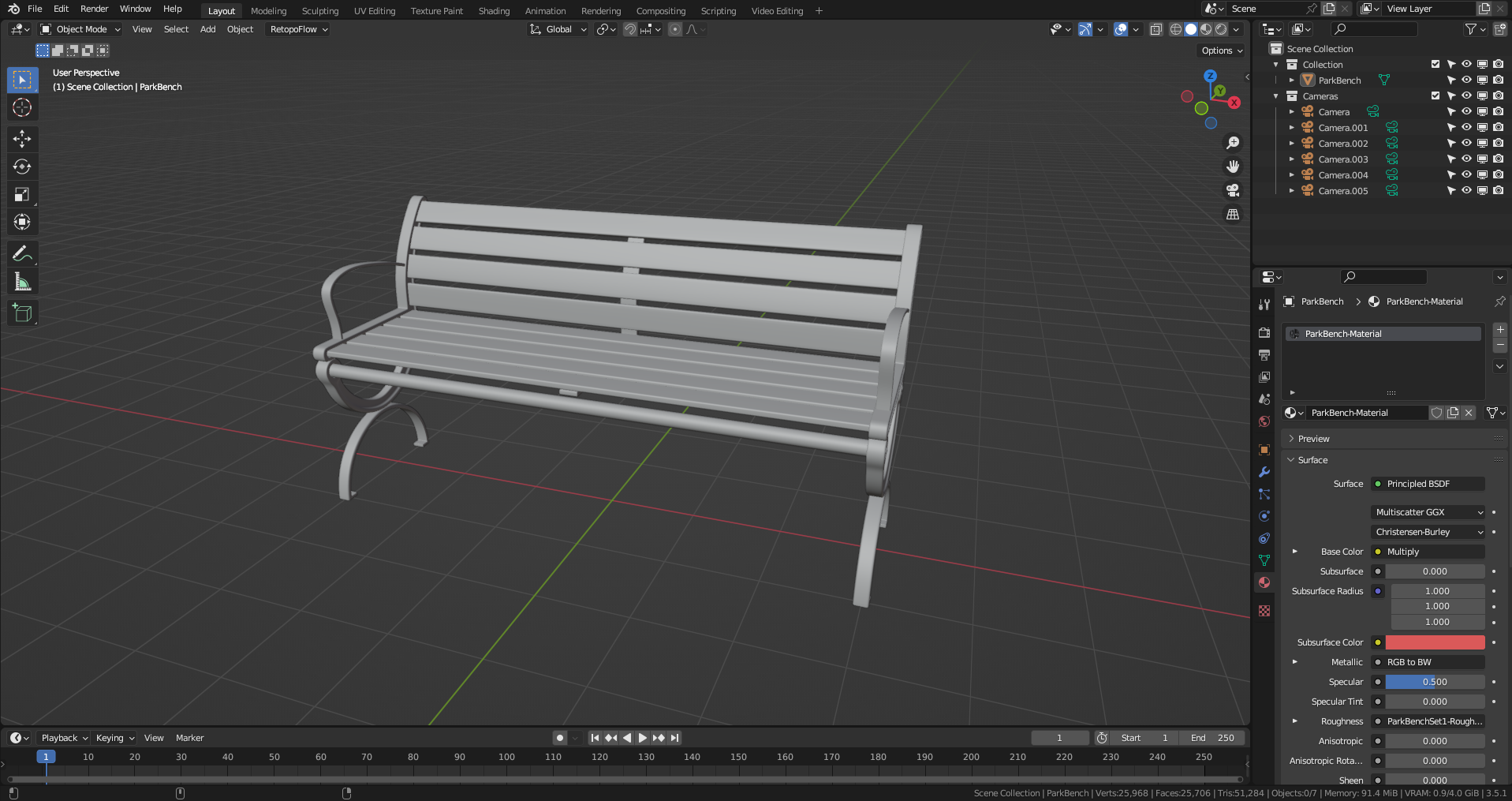The width and height of the screenshot is (1512, 801).
Task: Click the Principled BSDF surface button
Action: coord(1427,483)
